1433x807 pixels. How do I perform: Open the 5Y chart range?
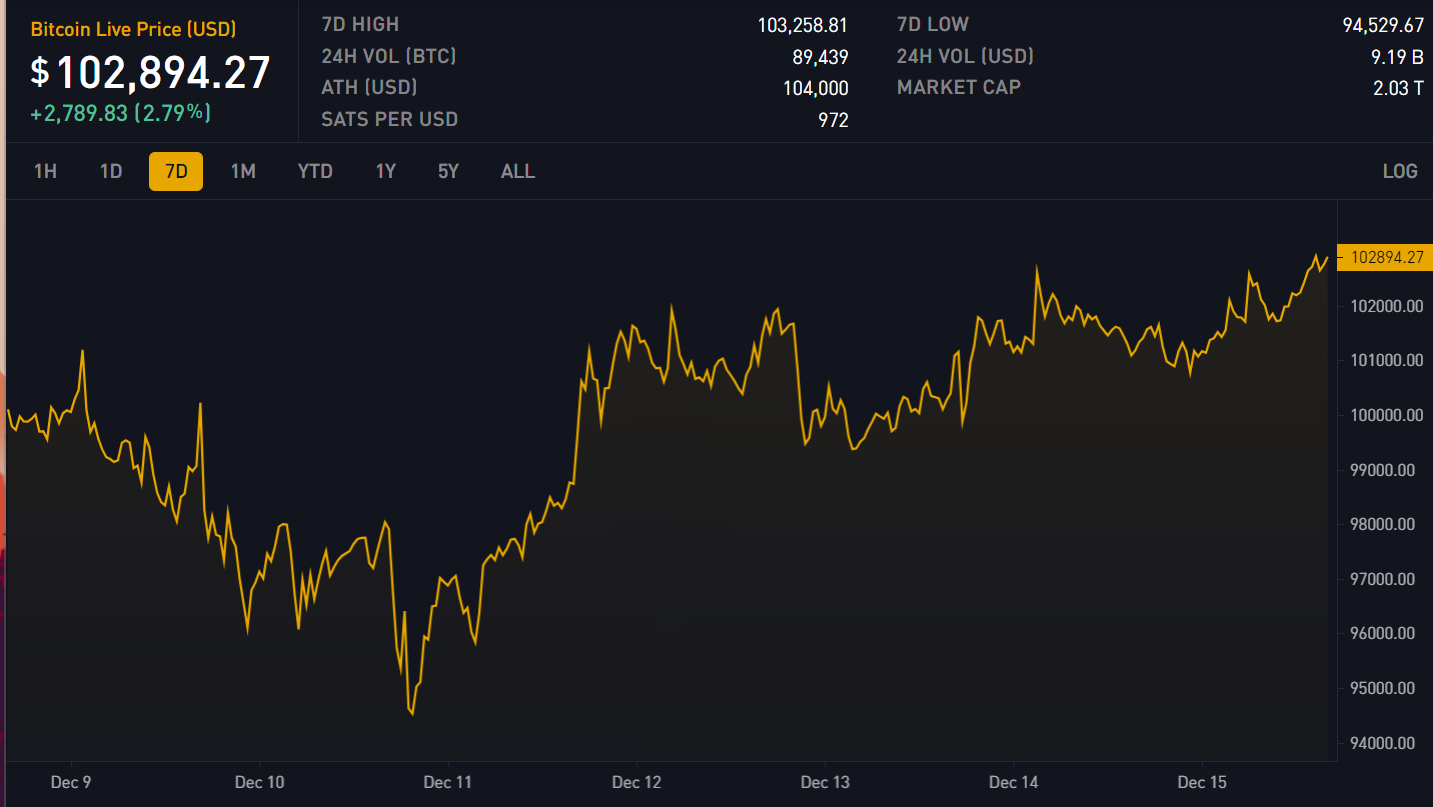[x=448, y=171]
